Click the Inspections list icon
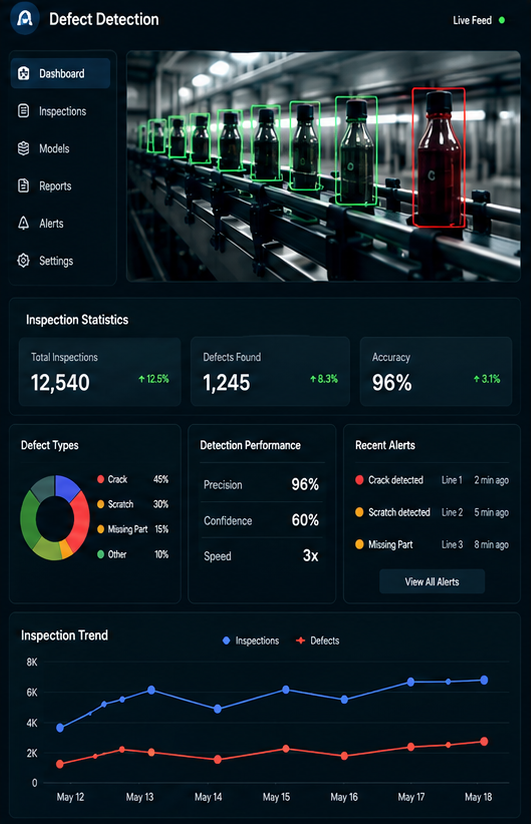The width and height of the screenshot is (531, 824). [x=24, y=111]
